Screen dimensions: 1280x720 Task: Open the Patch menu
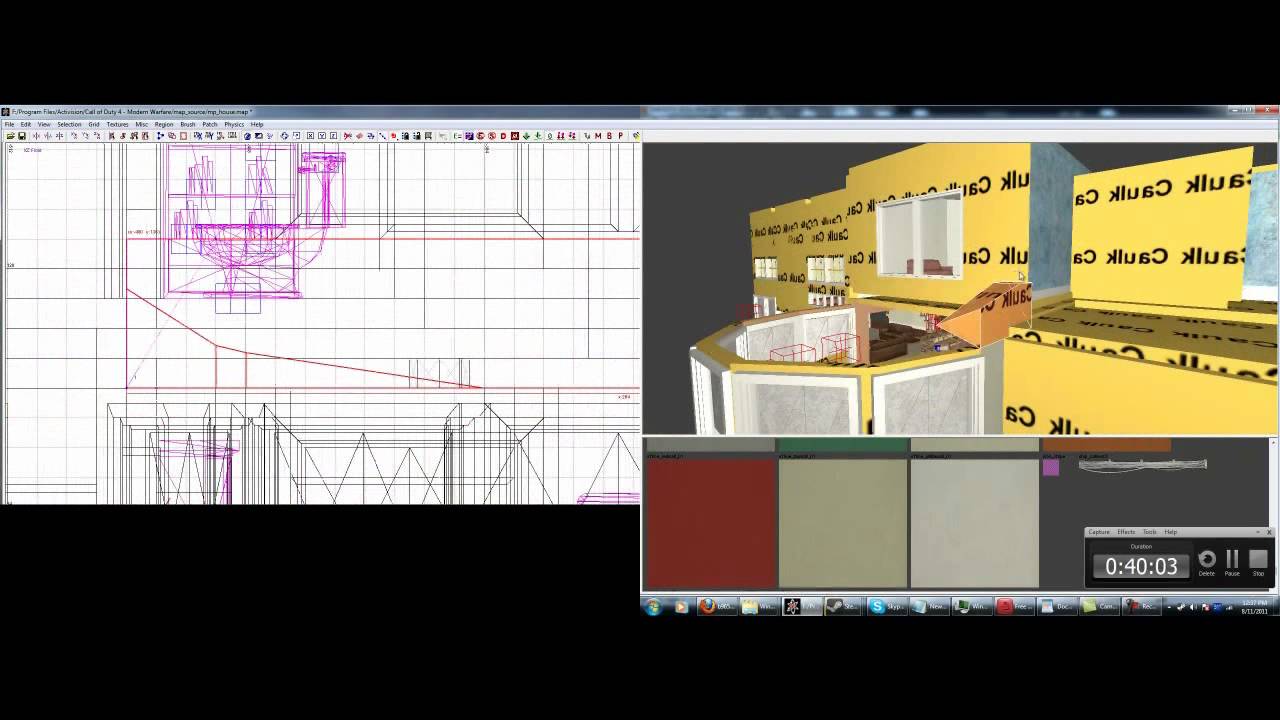210,124
